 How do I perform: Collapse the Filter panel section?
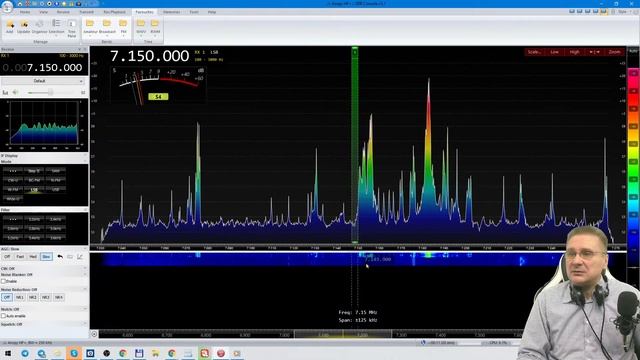(85, 210)
